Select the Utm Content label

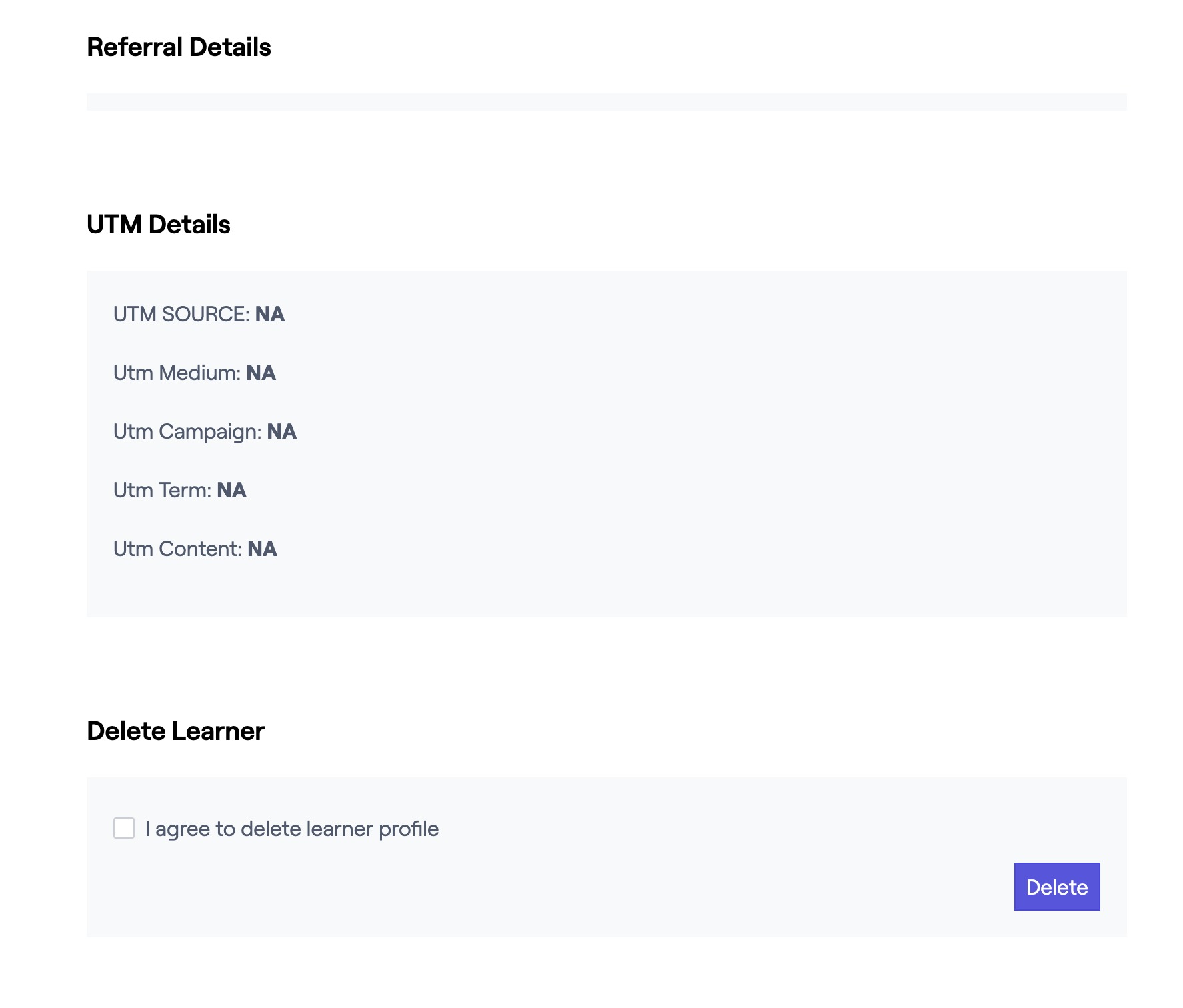pyautogui.click(x=177, y=549)
